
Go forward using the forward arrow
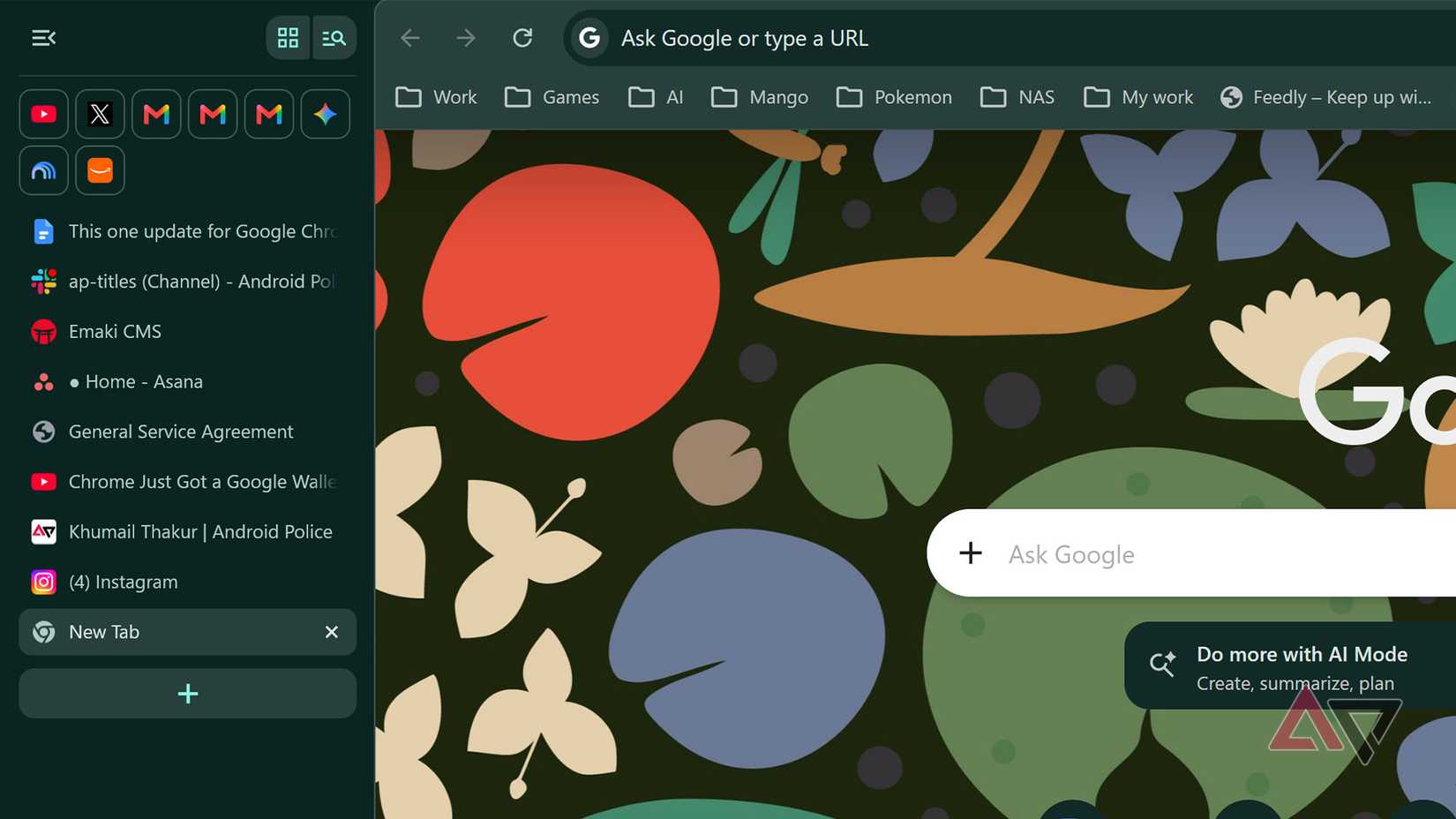pos(466,38)
